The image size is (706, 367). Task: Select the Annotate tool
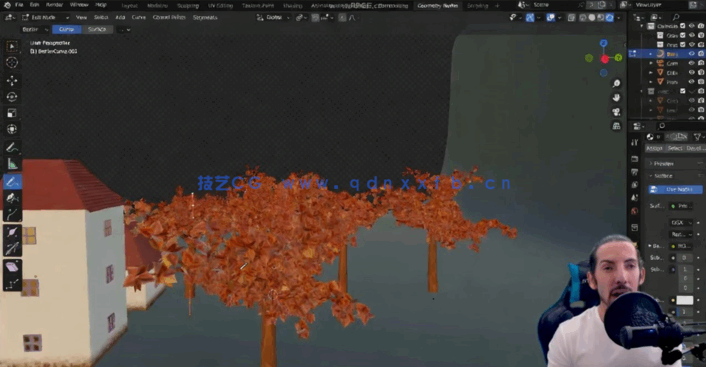click(12, 147)
